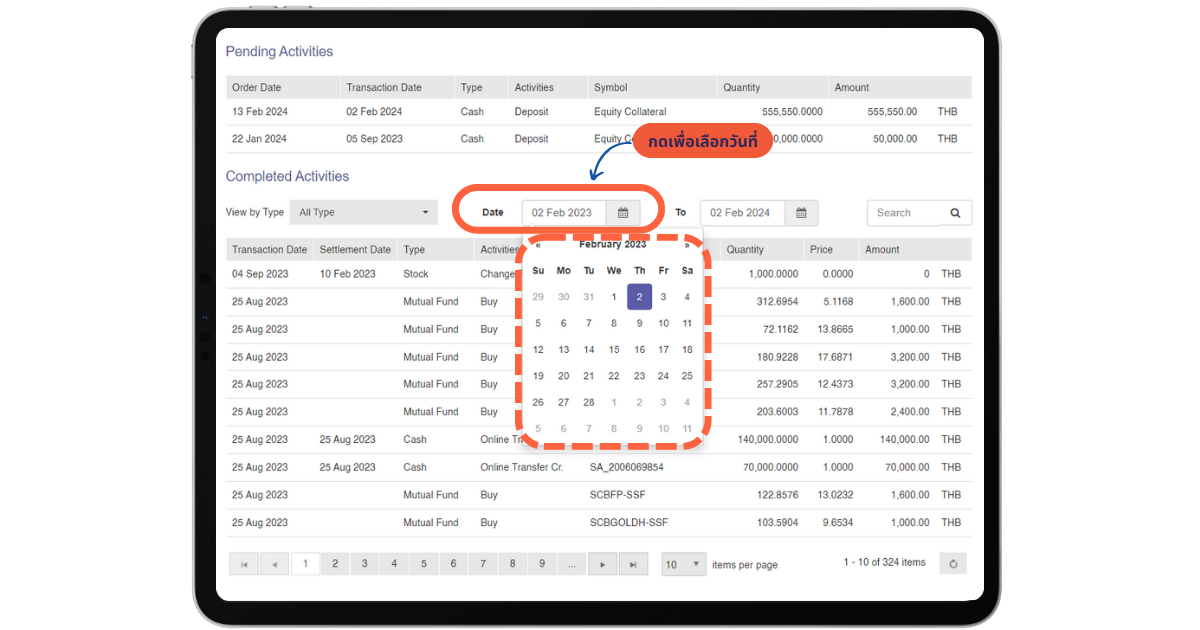Click February 2023 calendar month header
The height and width of the screenshot is (630, 1200).
pyautogui.click(x=612, y=244)
